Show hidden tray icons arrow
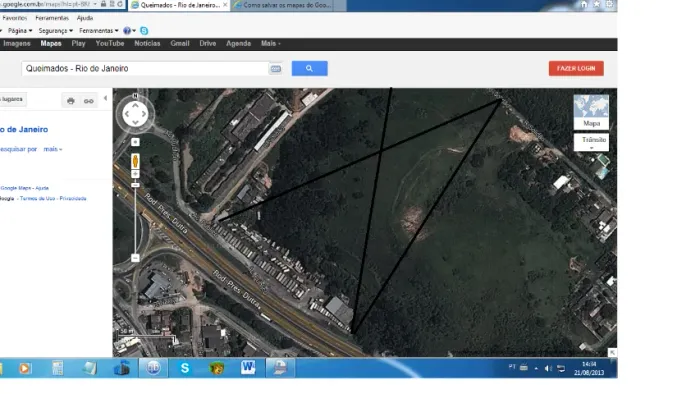 536,369
